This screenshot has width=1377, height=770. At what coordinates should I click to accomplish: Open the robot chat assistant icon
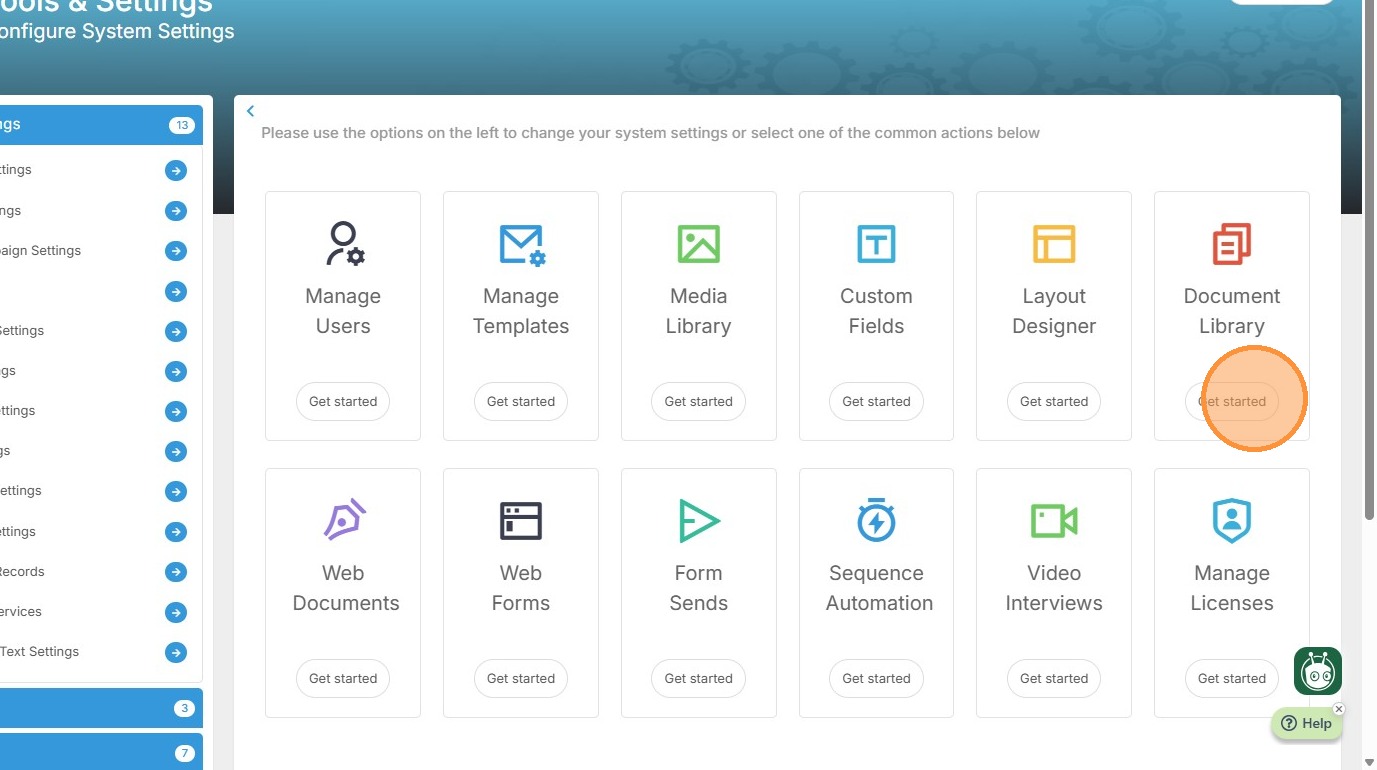pyautogui.click(x=1317, y=671)
